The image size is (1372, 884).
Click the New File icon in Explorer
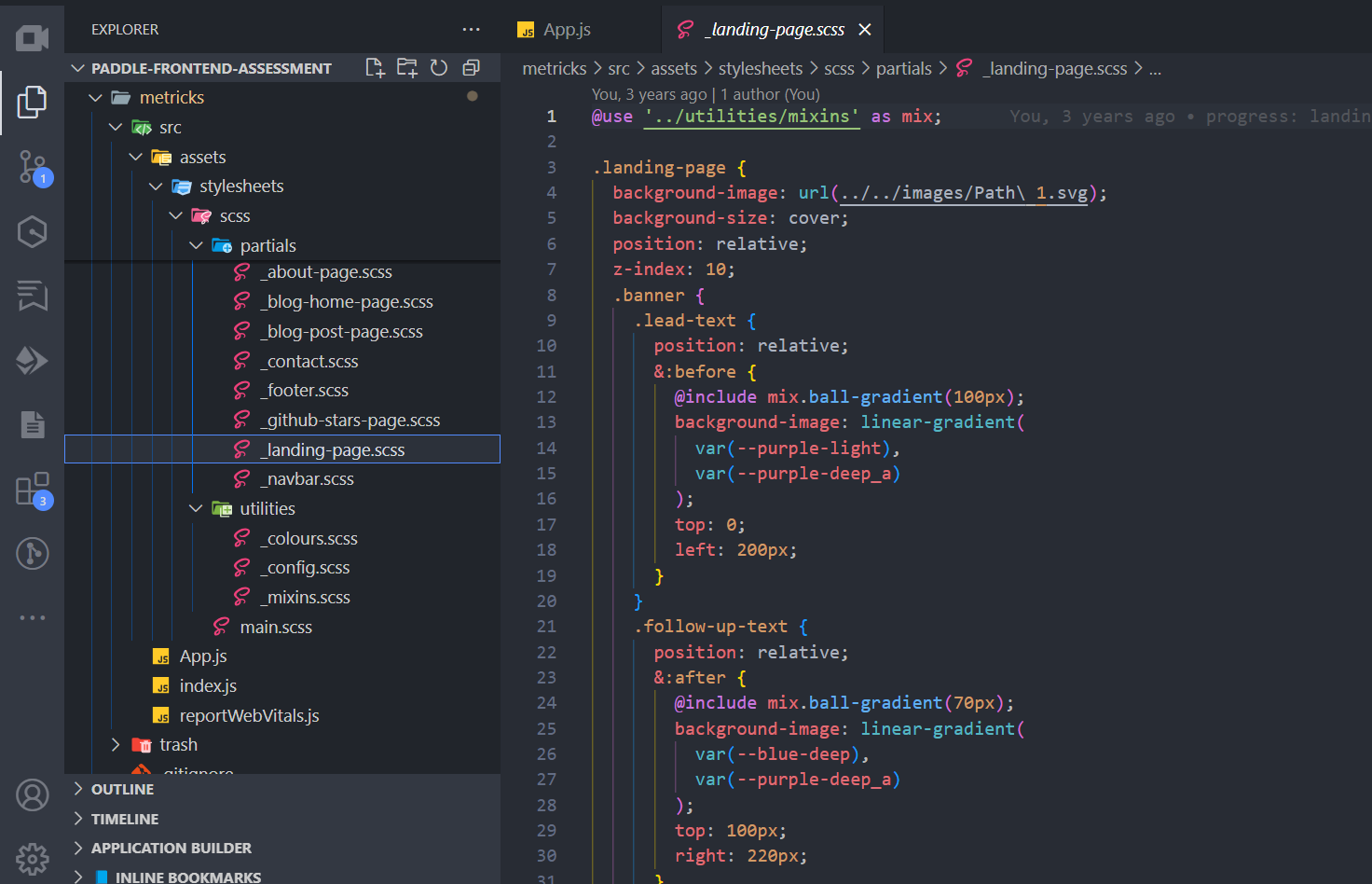pyautogui.click(x=375, y=68)
